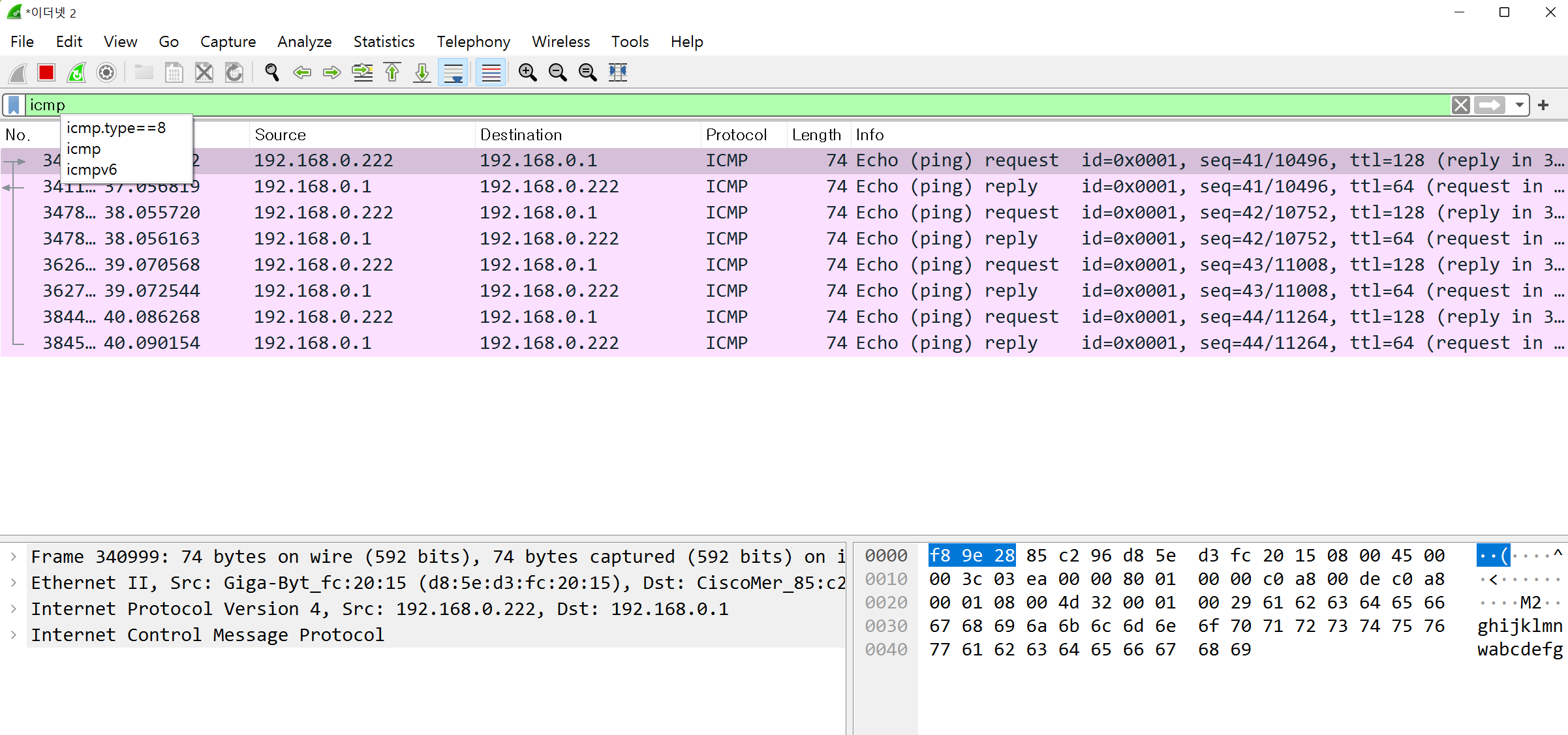
Task: Stop the running packet capture
Action: click(x=46, y=72)
